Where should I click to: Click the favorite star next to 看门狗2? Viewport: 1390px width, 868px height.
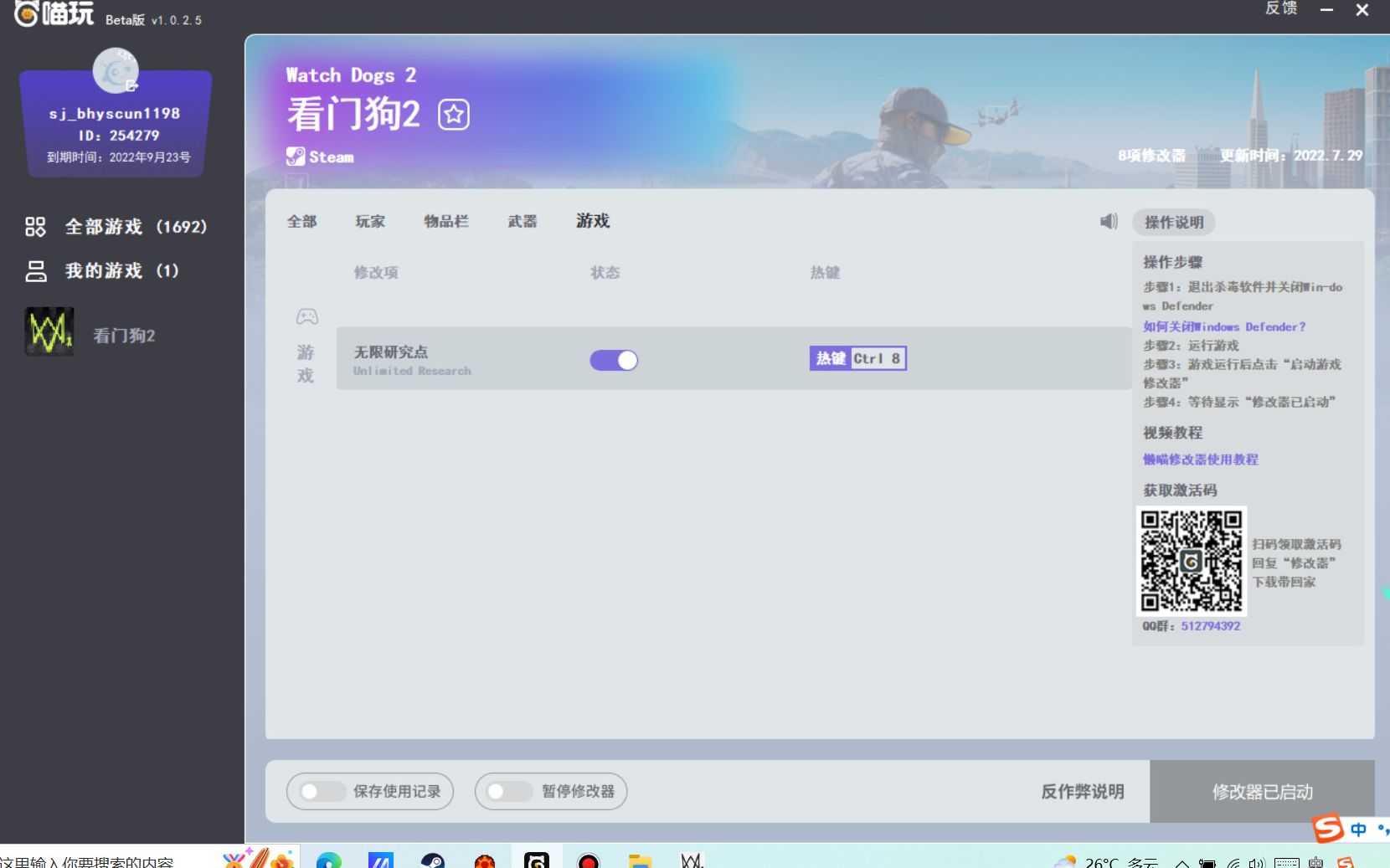[454, 114]
